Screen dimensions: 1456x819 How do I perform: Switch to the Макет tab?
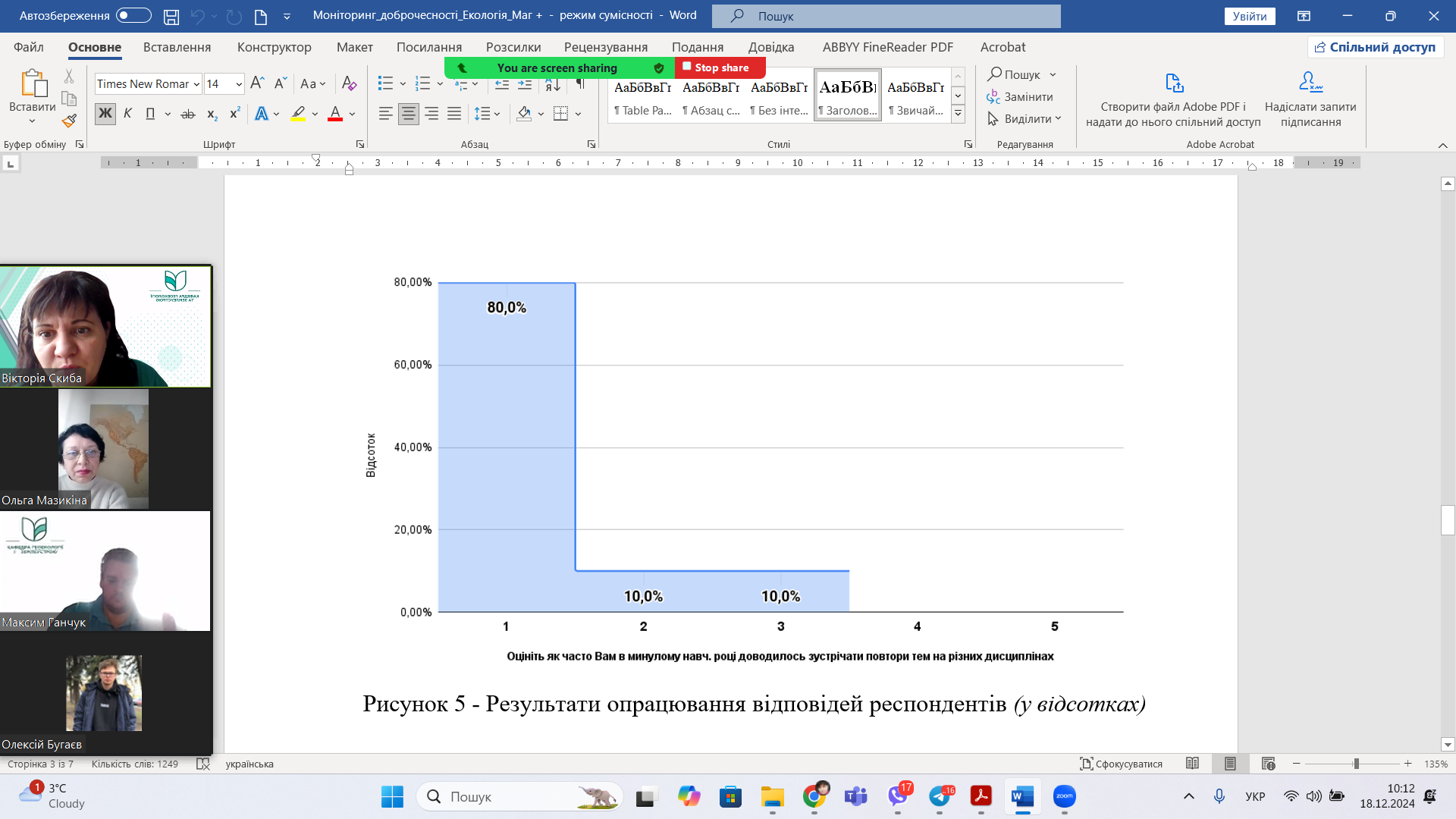point(354,47)
